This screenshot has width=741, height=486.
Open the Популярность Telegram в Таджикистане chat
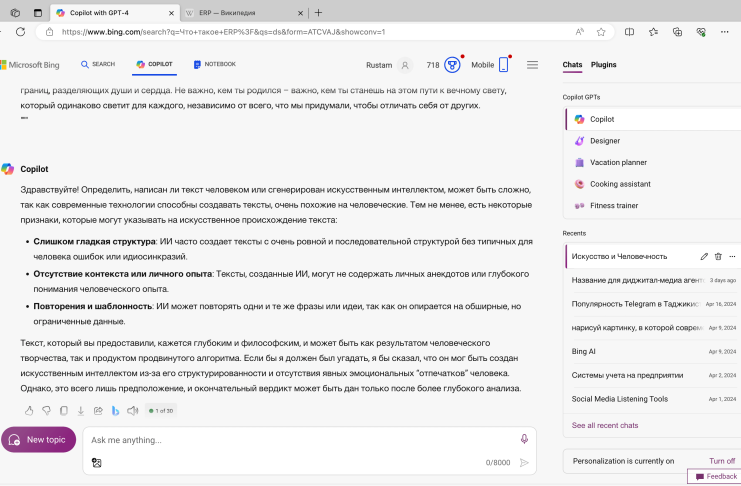click(653, 304)
